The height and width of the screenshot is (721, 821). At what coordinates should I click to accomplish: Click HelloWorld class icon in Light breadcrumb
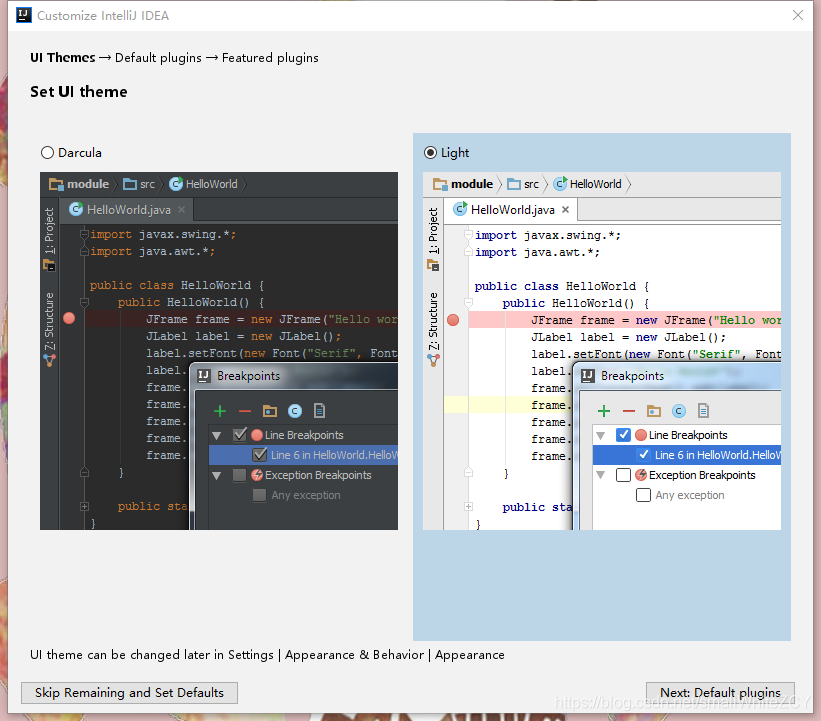coord(560,183)
